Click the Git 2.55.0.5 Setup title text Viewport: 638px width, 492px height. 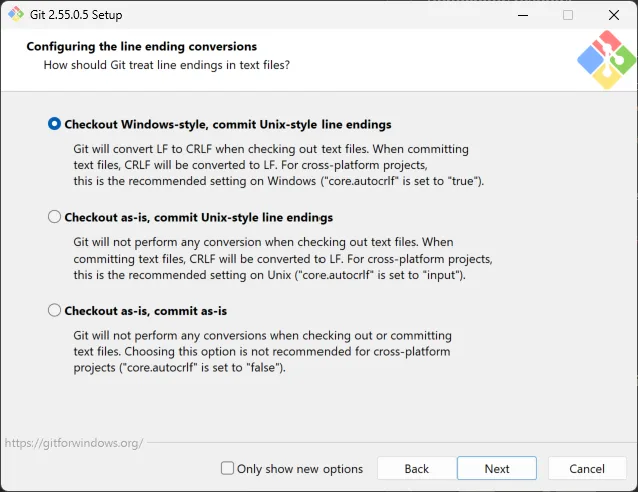pyautogui.click(x=76, y=15)
